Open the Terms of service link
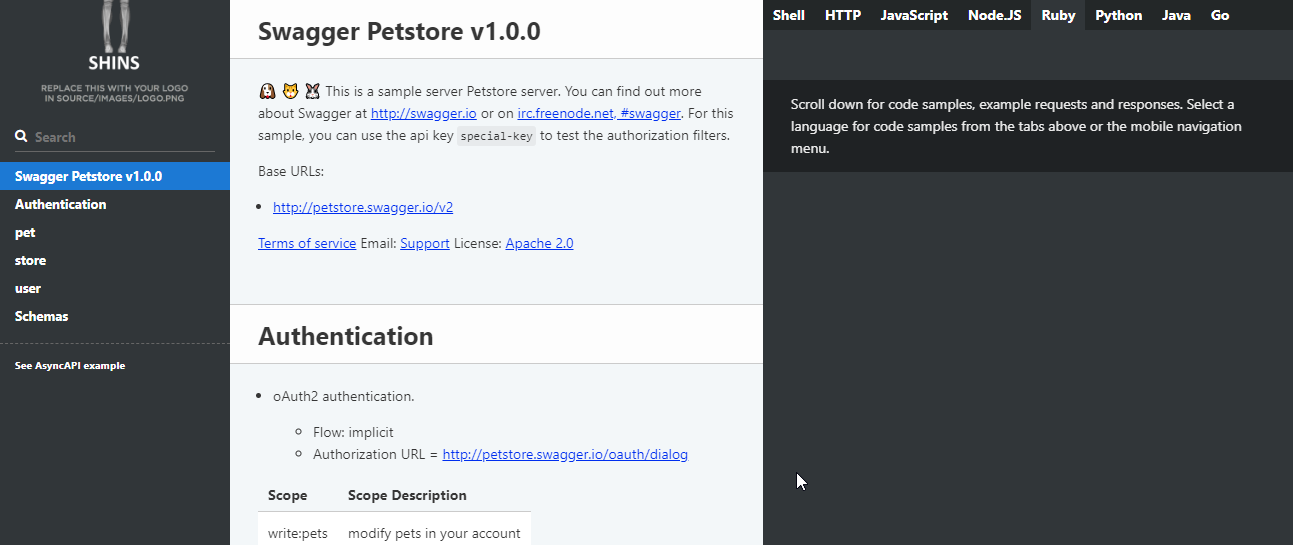This screenshot has height=545, width=1293. pyautogui.click(x=307, y=243)
